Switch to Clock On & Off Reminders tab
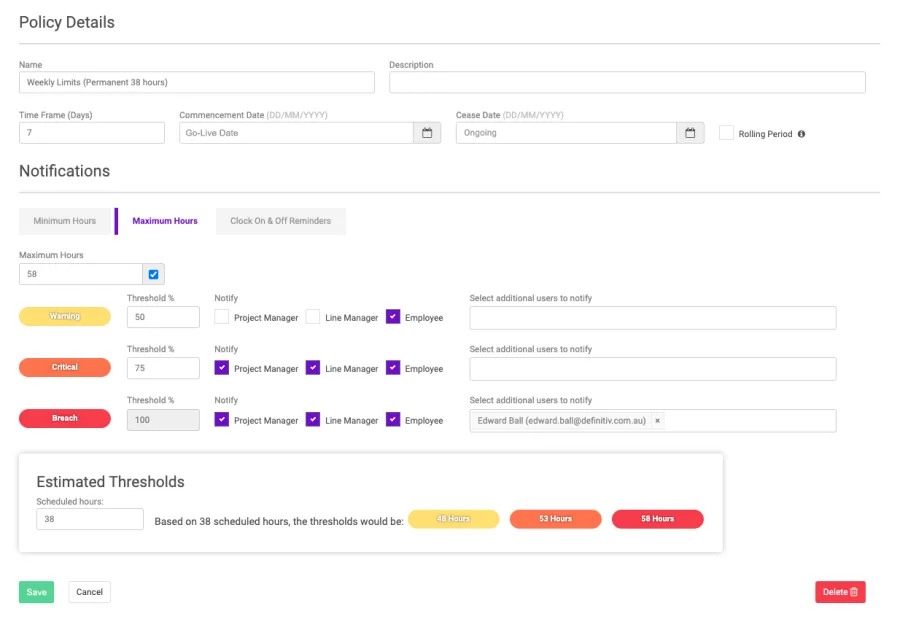Image resolution: width=900 pixels, height=630 pixels. click(x=280, y=221)
